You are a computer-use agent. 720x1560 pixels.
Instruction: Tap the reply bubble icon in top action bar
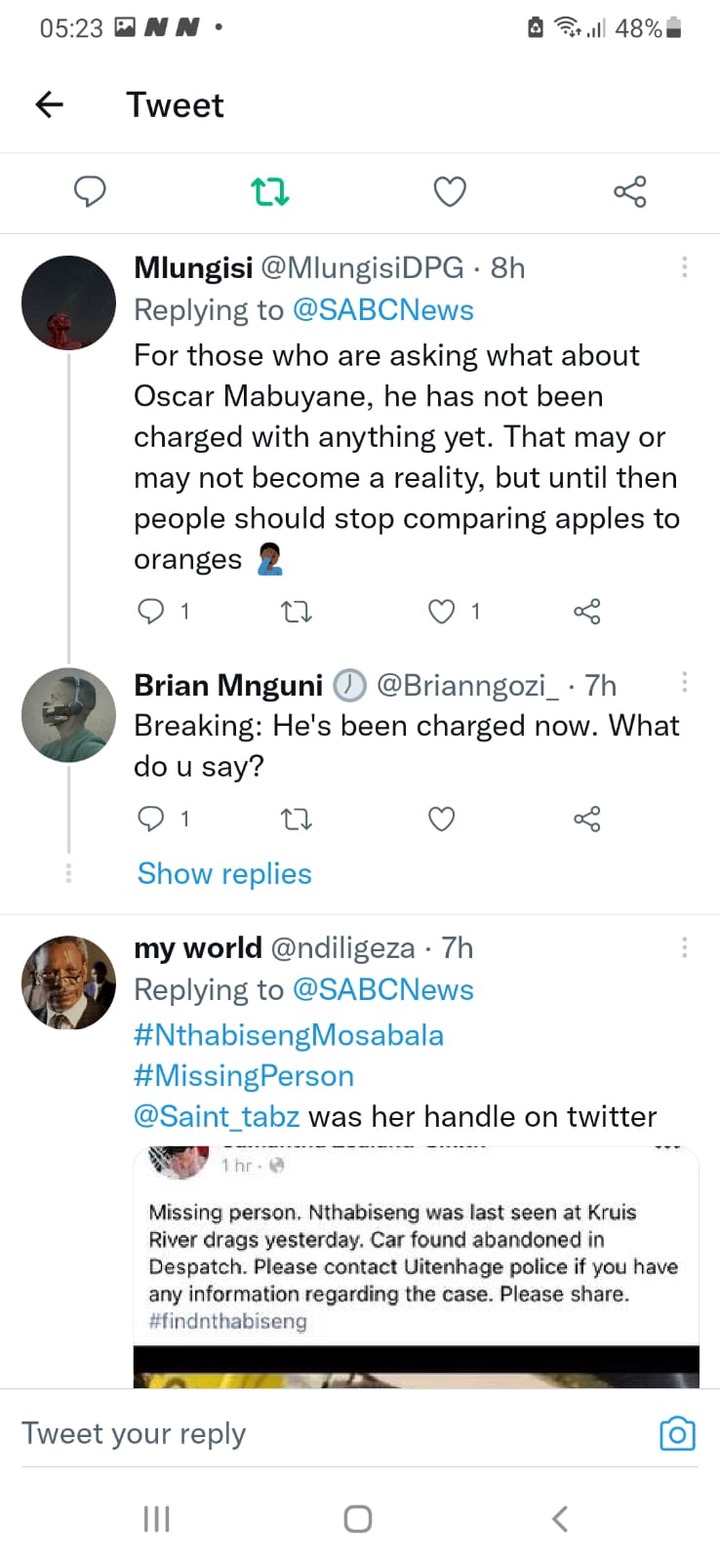click(x=91, y=190)
